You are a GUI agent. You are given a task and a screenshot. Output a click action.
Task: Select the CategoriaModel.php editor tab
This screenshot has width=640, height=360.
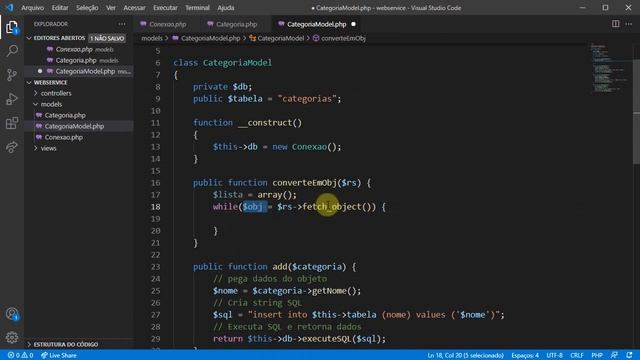[x=316, y=24]
